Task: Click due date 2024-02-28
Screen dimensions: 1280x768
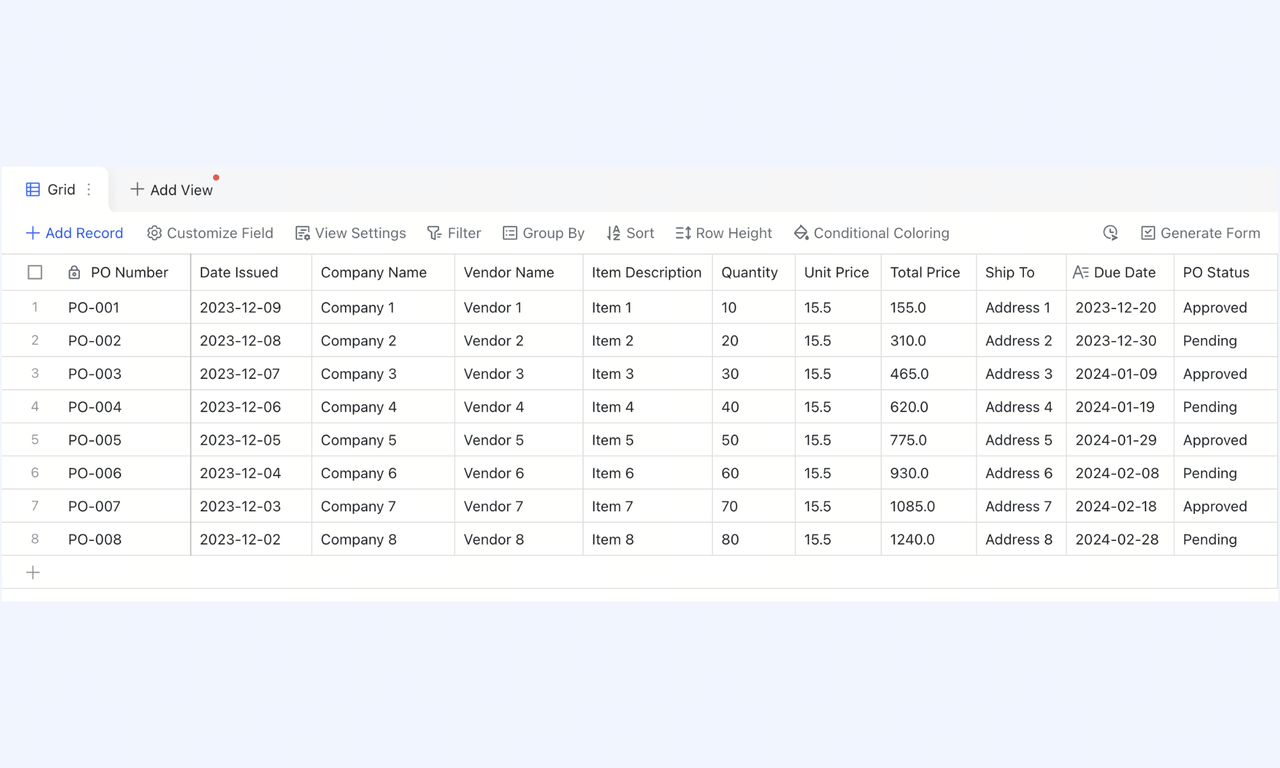Action: [1120, 539]
